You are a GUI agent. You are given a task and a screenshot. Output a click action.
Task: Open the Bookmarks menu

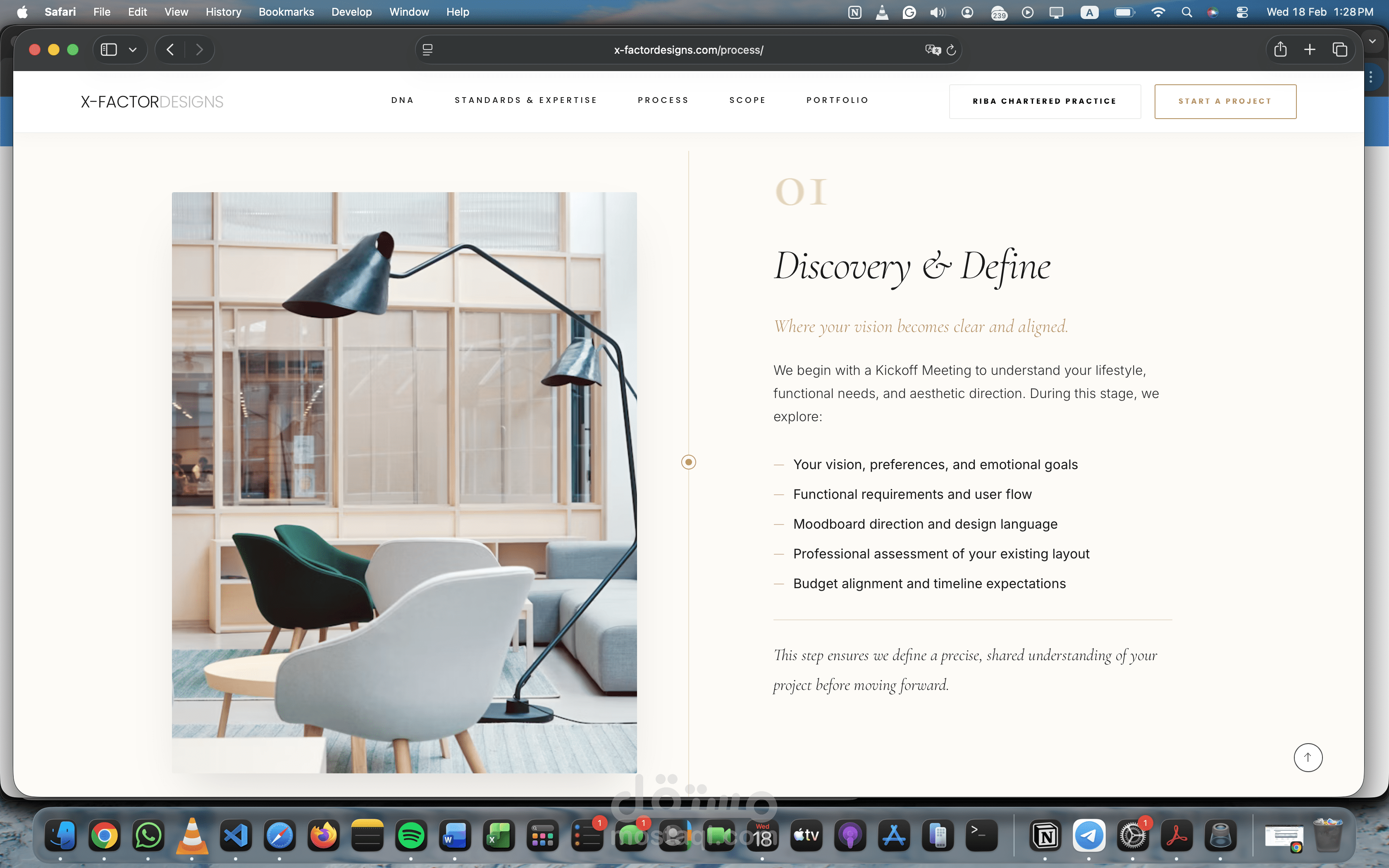286,12
